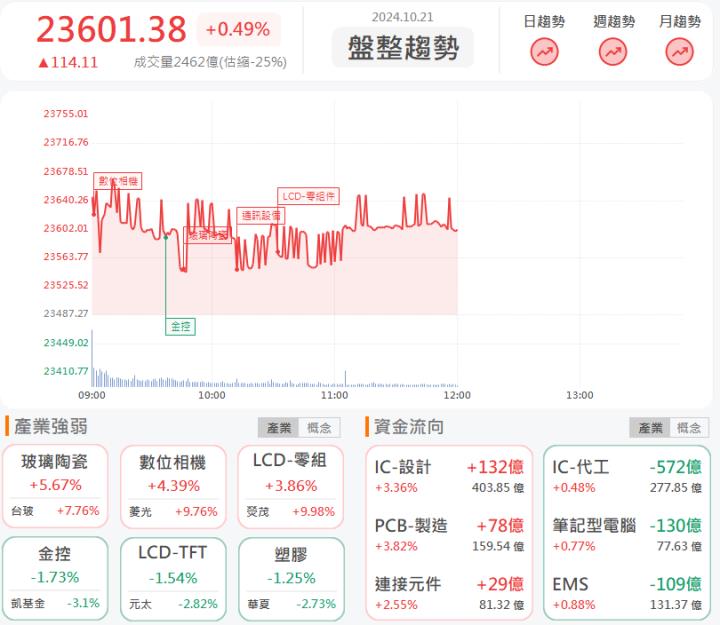This screenshot has height=625, width=720.
Task: Open the LCD-零組 +3.86% industry card
Action: click(290, 486)
